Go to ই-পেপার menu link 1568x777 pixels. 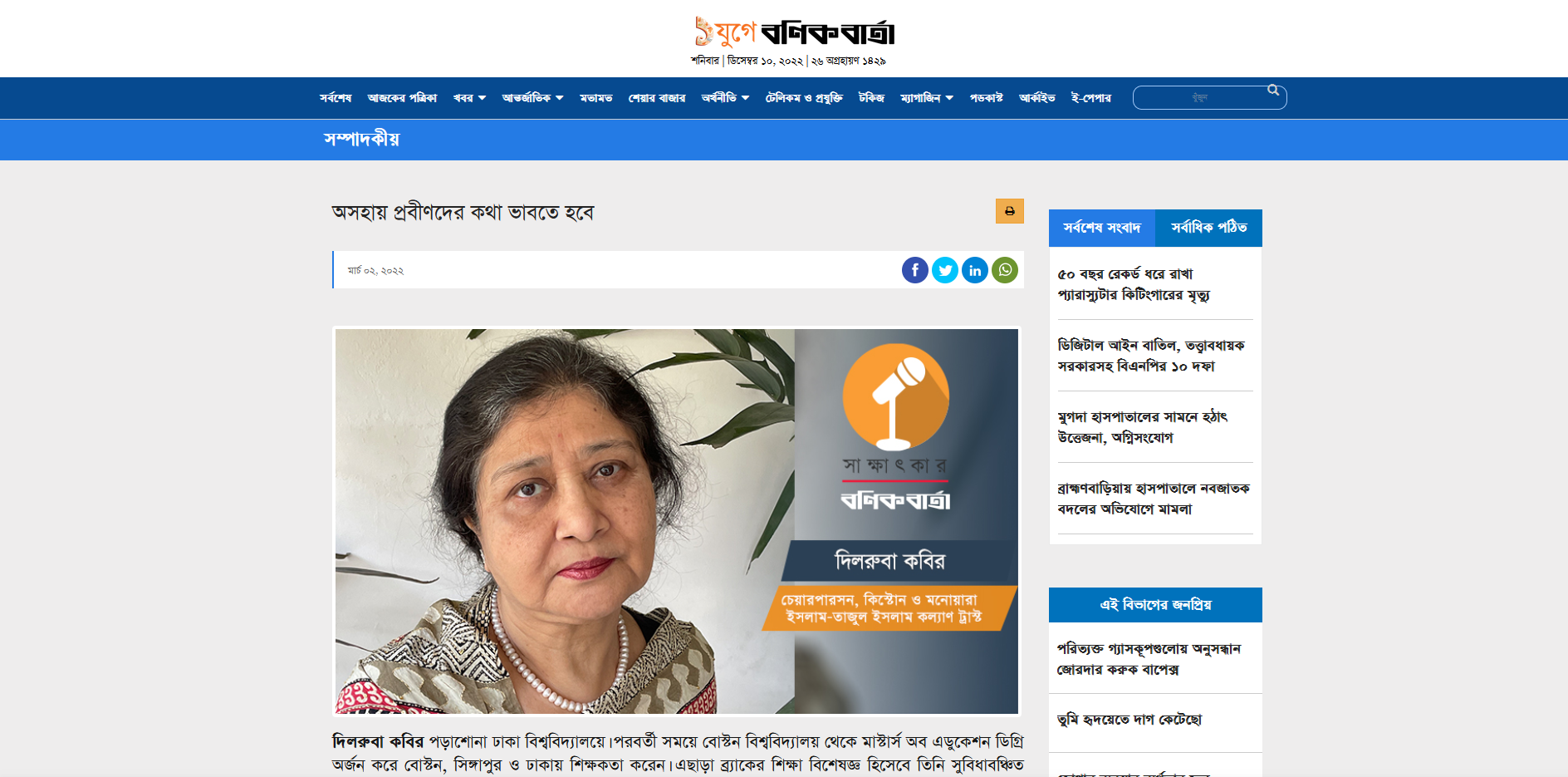point(1091,98)
